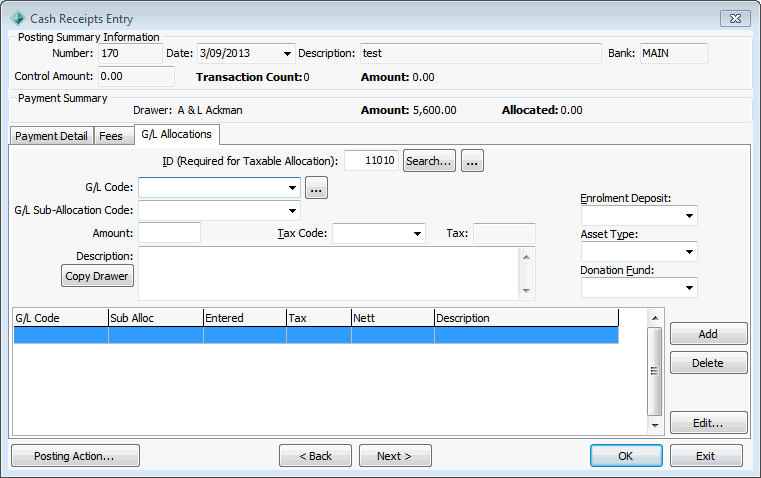Open the Posting Action... button
This screenshot has height=478, width=761.
75,456
